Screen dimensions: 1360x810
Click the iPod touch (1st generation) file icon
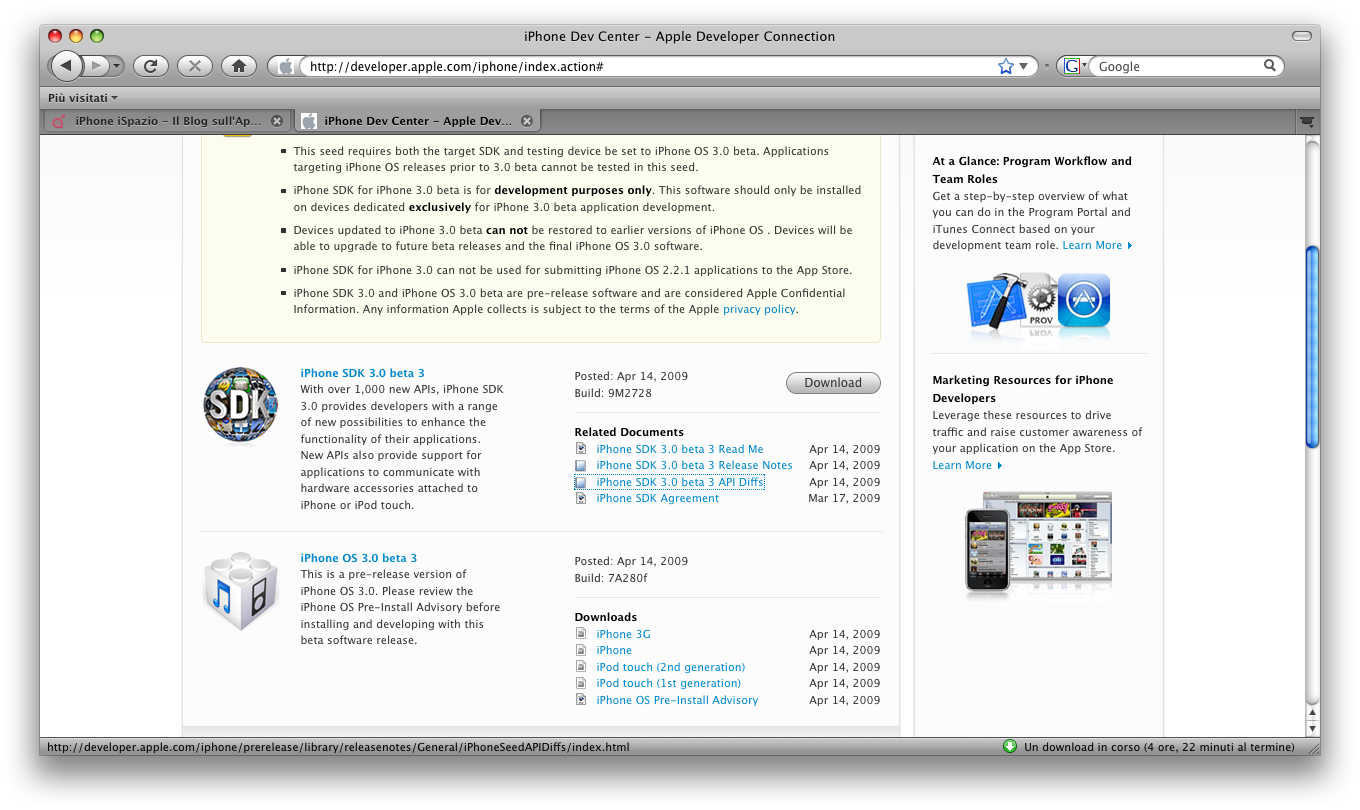(x=580, y=683)
